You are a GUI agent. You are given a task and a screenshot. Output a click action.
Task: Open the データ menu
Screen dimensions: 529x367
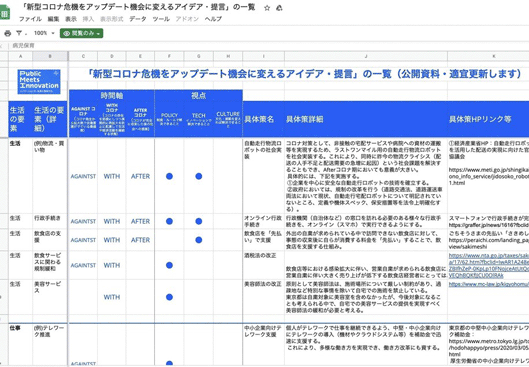(x=138, y=19)
